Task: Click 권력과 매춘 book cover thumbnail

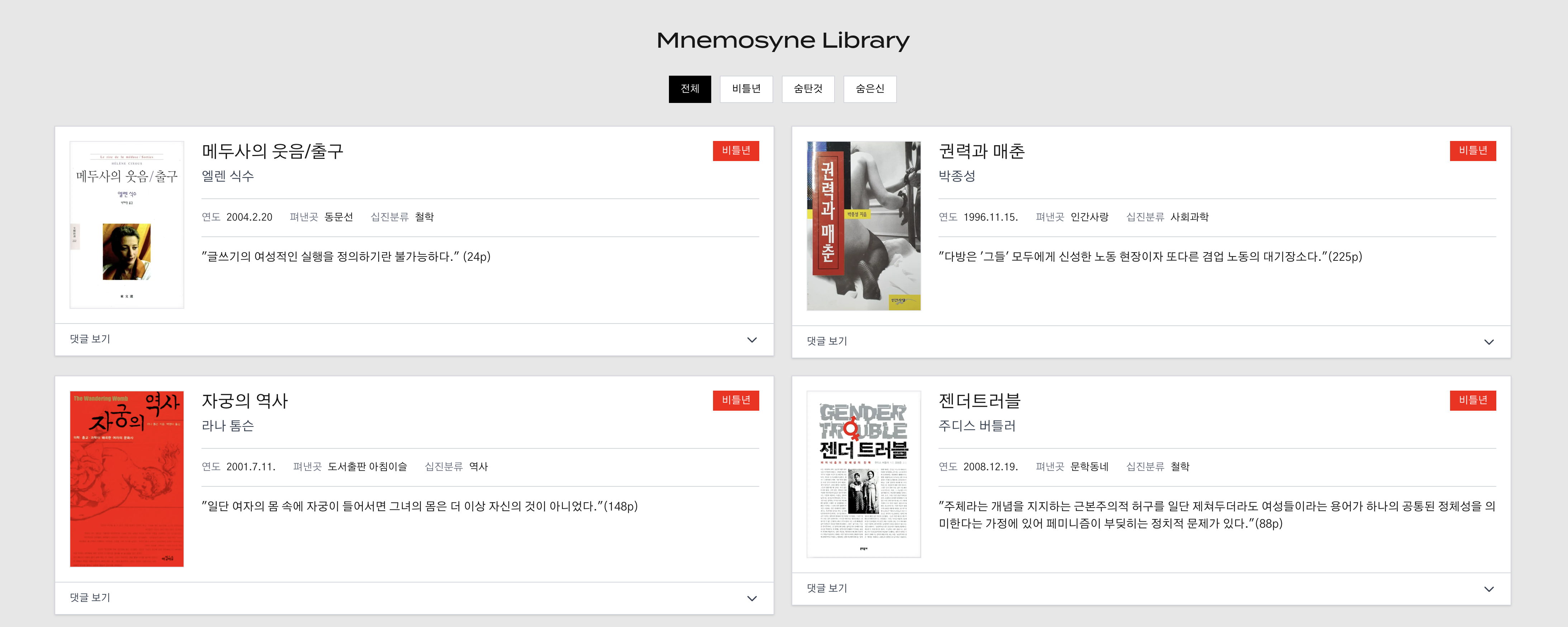Action: pyautogui.click(x=863, y=226)
